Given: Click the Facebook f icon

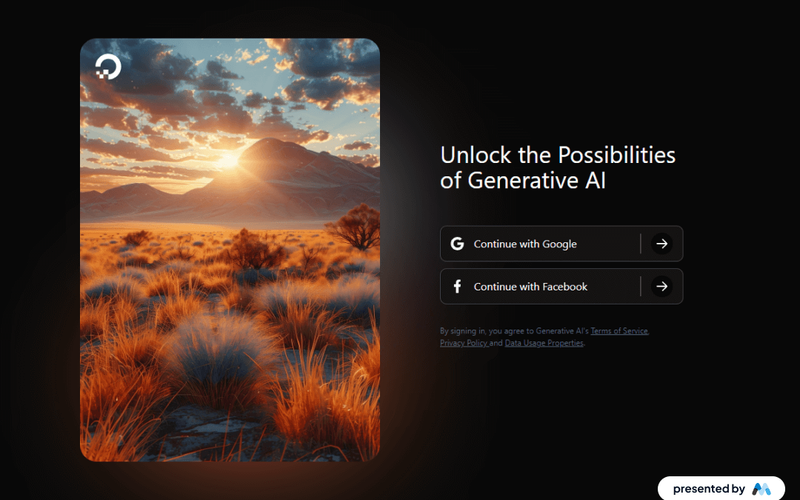Looking at the screenshot, I should click(457, 286).
